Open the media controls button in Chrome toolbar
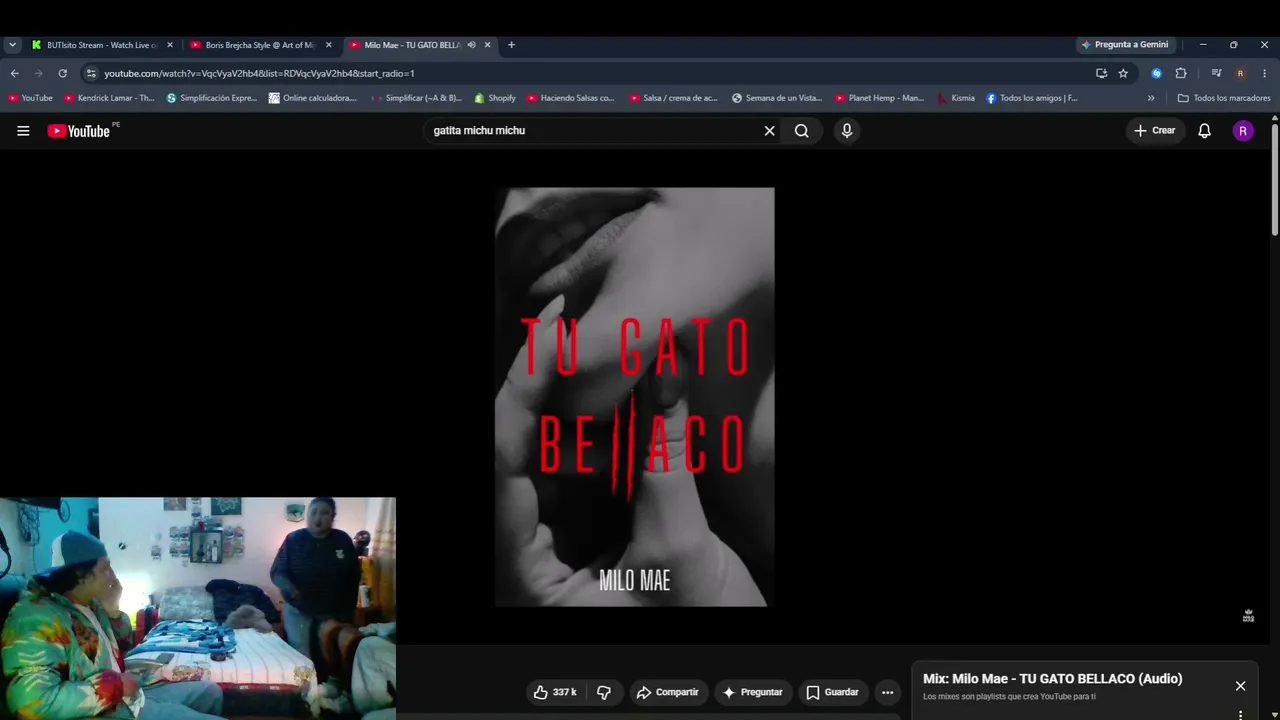Screen dimensions: 1280x720 [1216, 73]
